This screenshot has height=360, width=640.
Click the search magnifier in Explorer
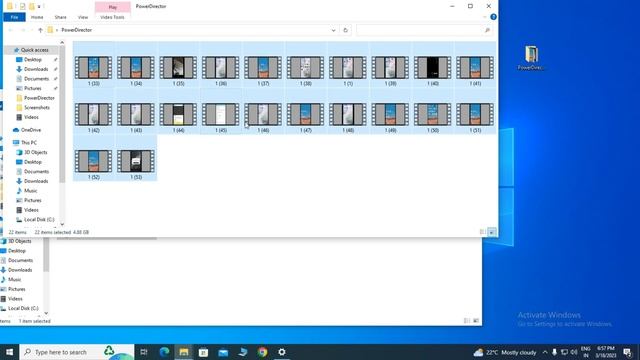click(487, 30)
